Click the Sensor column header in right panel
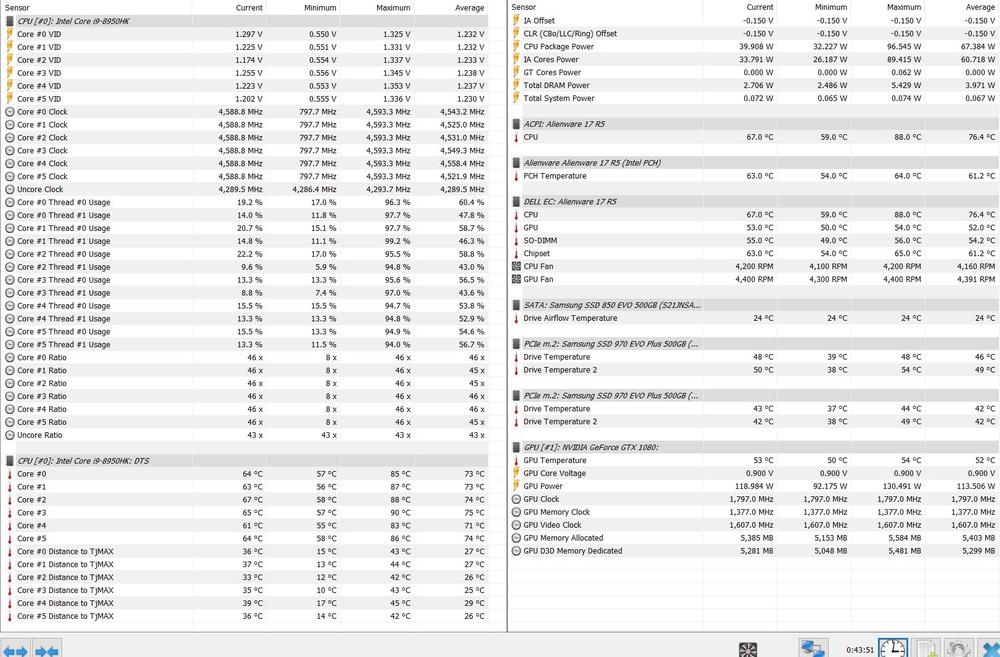This screenshot has height=657, width=1000. (524, 7)
